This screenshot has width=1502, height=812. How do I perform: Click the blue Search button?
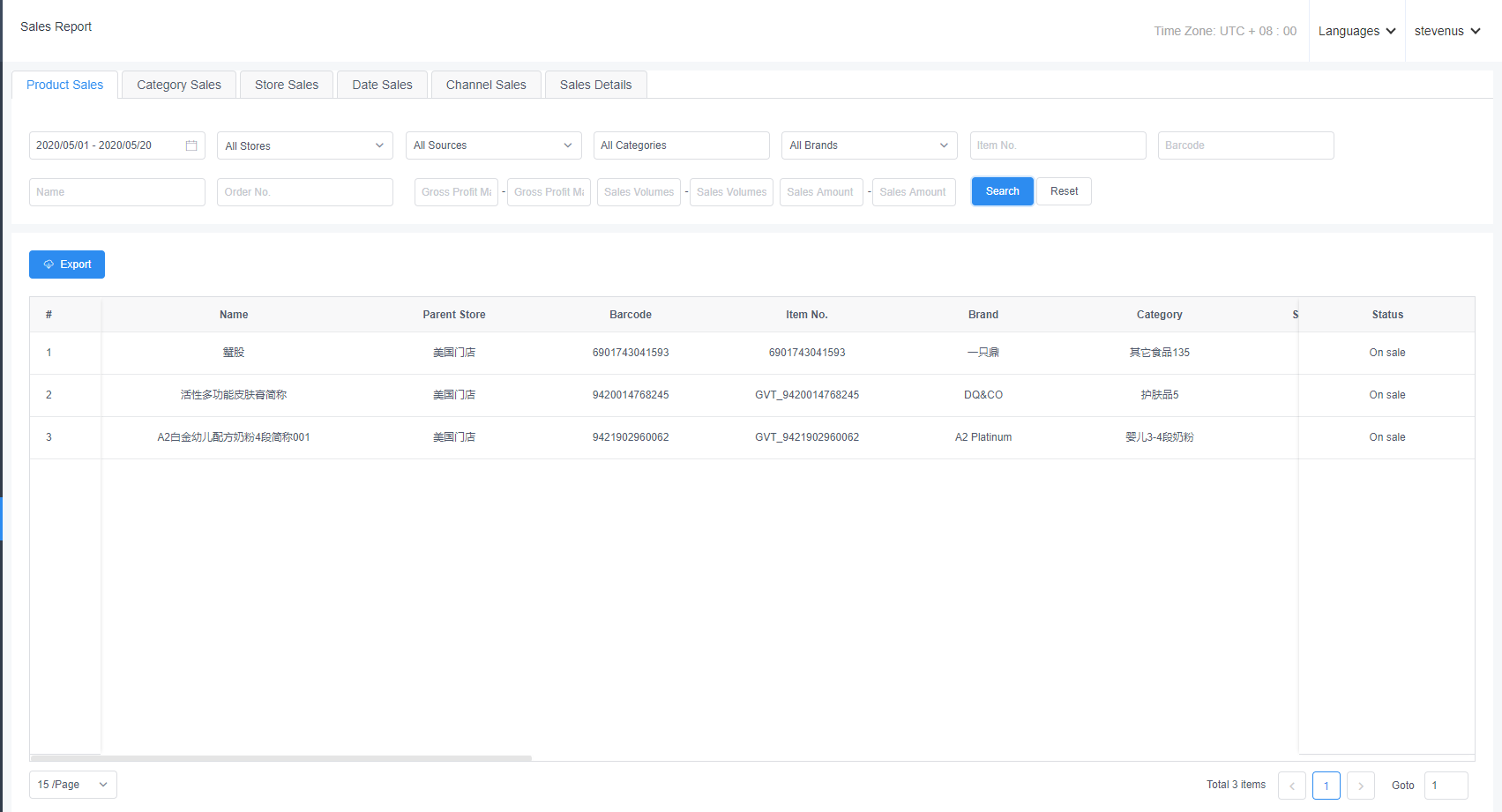(x=1002, y=191)
